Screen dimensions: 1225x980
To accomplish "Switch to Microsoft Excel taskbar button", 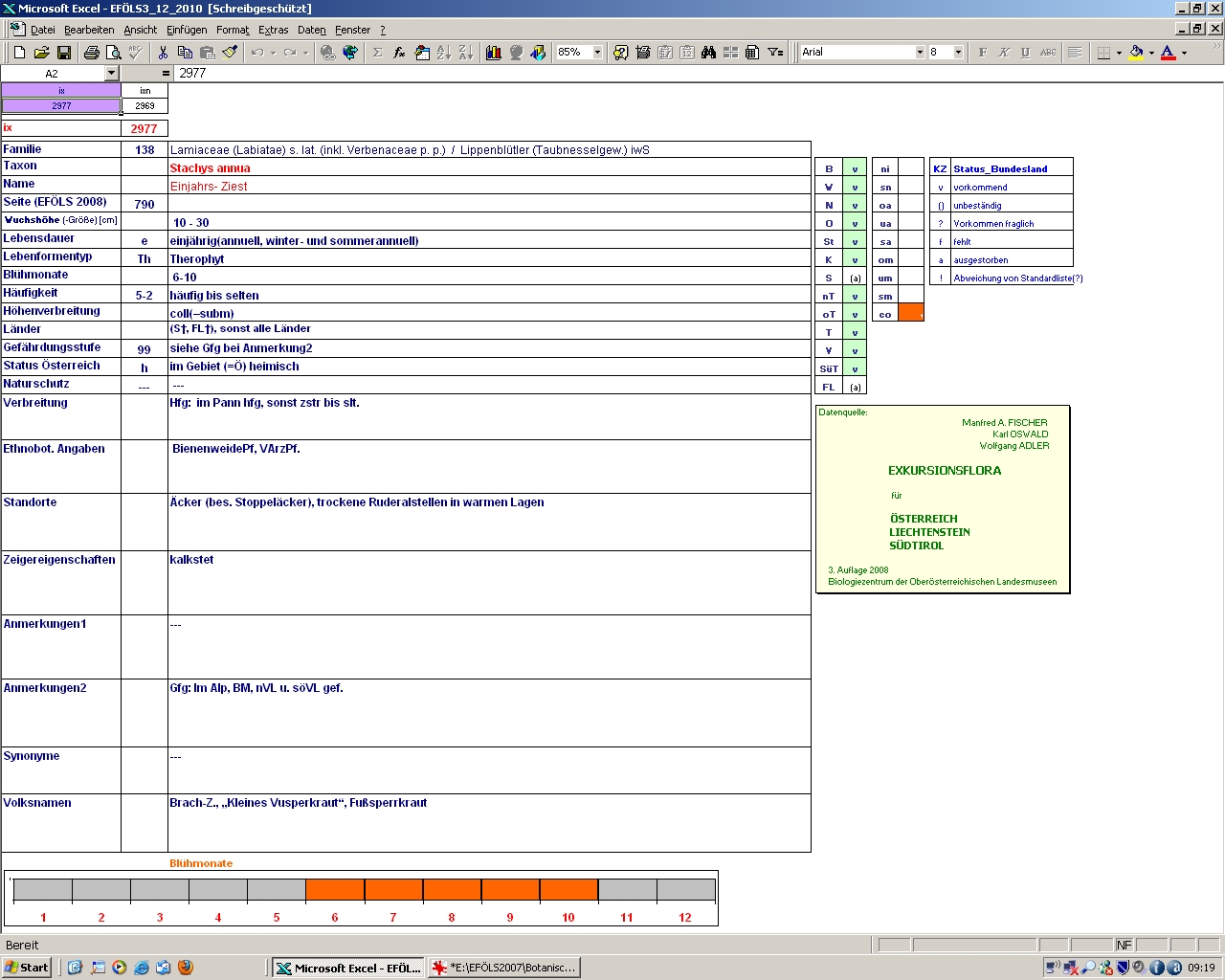I will point(348,968).
